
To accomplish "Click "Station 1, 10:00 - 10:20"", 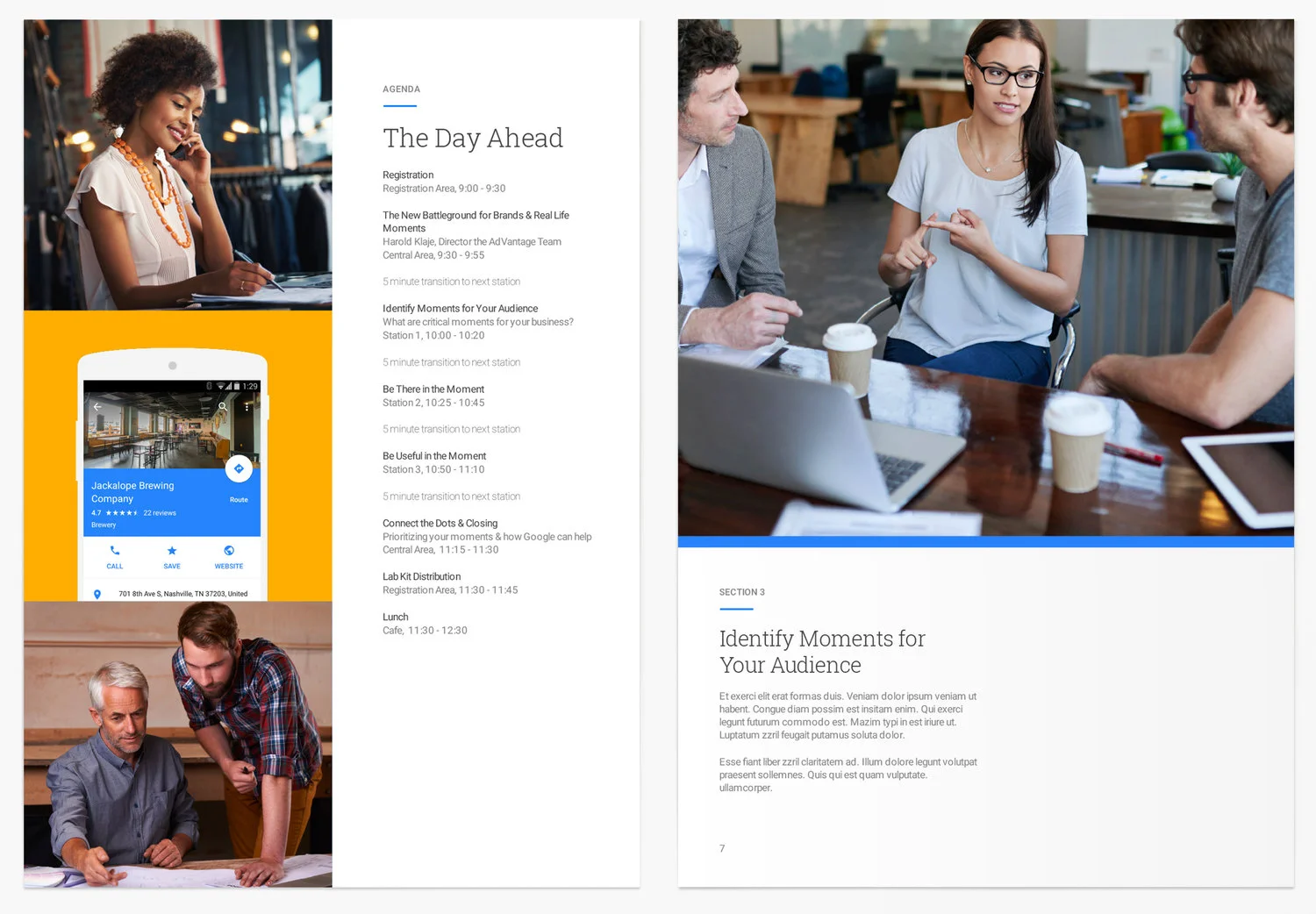I will (x=433, y=336).
